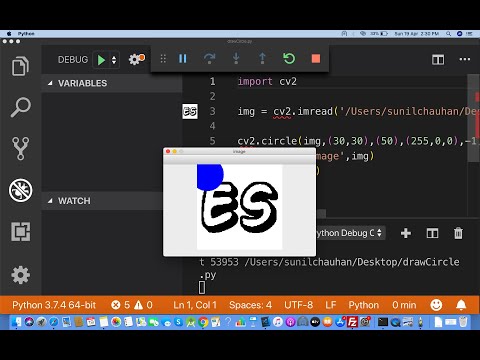Click Step Into in debug toolbar
Screen dimensions: 480x360
coord(236,59)
